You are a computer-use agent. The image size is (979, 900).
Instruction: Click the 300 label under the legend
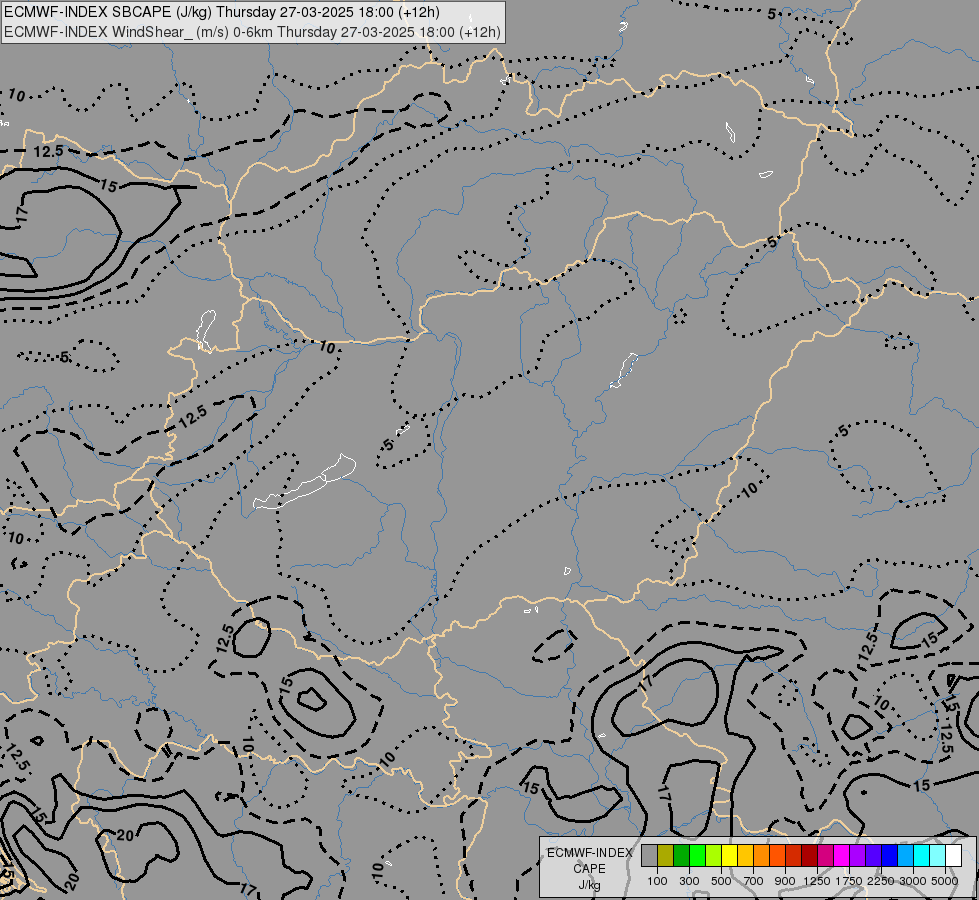click(x=689, y=881)
